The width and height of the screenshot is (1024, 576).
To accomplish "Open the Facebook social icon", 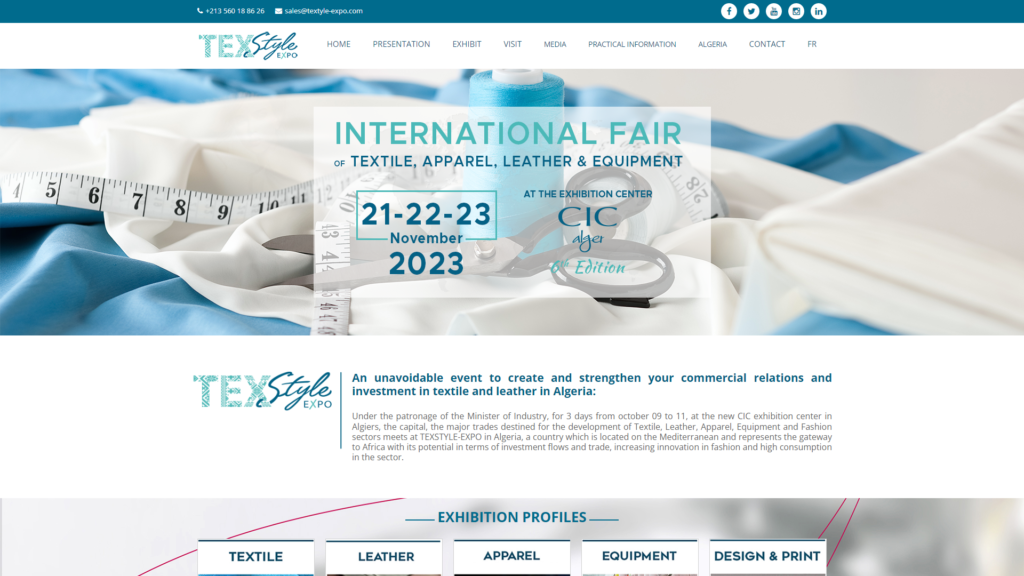I will (729, 11).
